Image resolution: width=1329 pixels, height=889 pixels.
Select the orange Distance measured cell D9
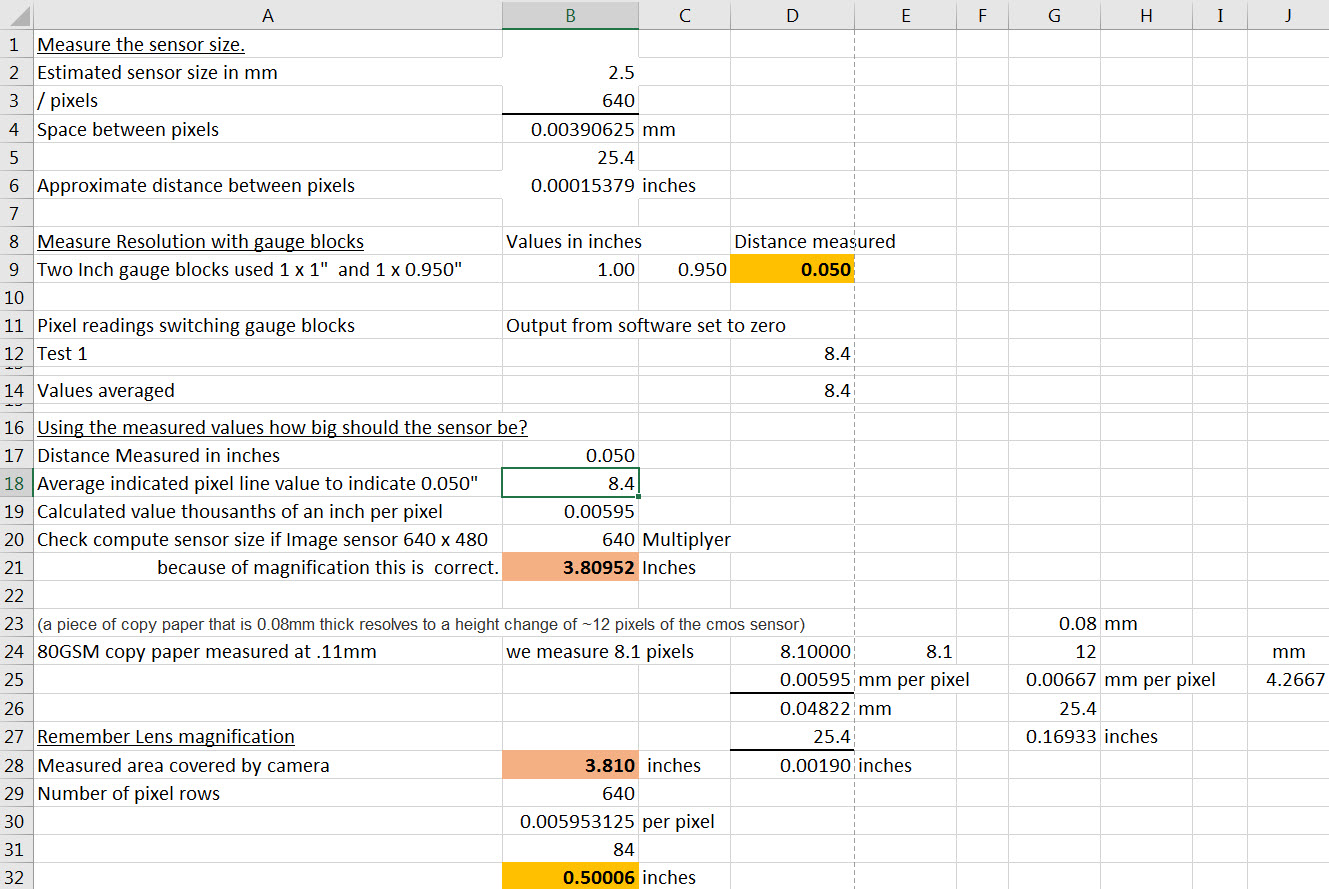792,270
